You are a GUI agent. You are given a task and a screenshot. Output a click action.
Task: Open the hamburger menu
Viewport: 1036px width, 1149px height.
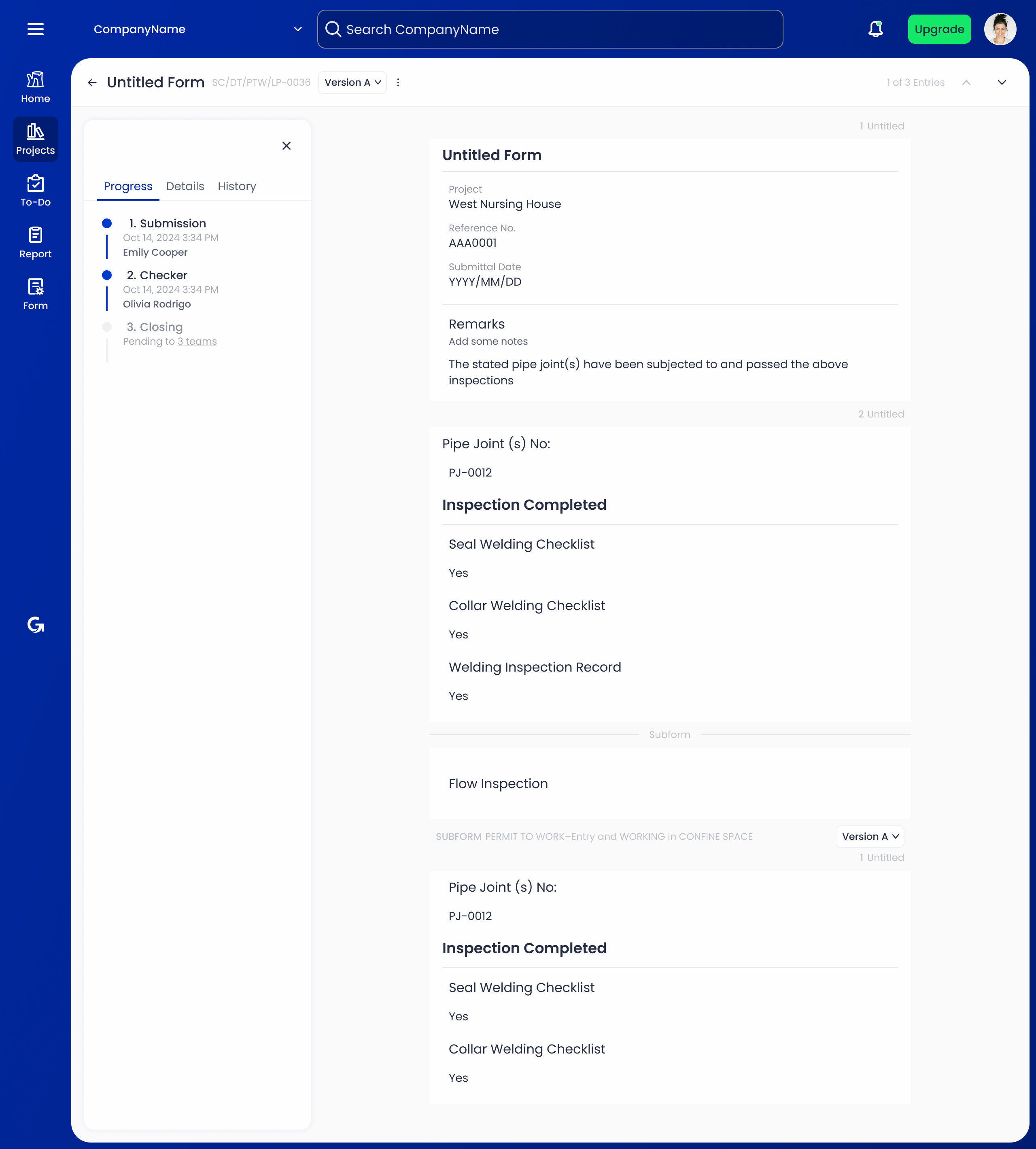point(35,29)
